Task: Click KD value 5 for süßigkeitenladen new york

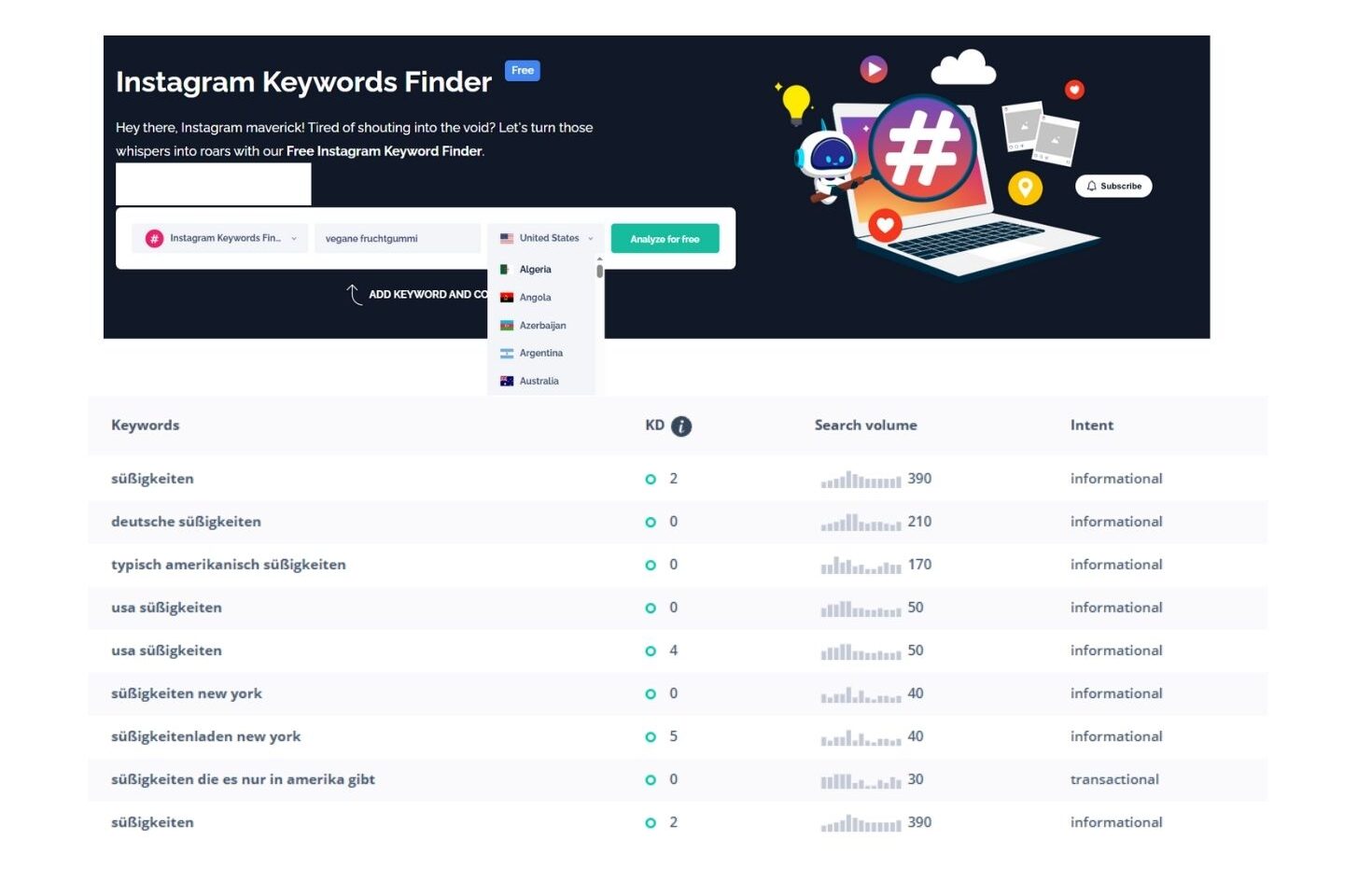Action: click(674, 737)
